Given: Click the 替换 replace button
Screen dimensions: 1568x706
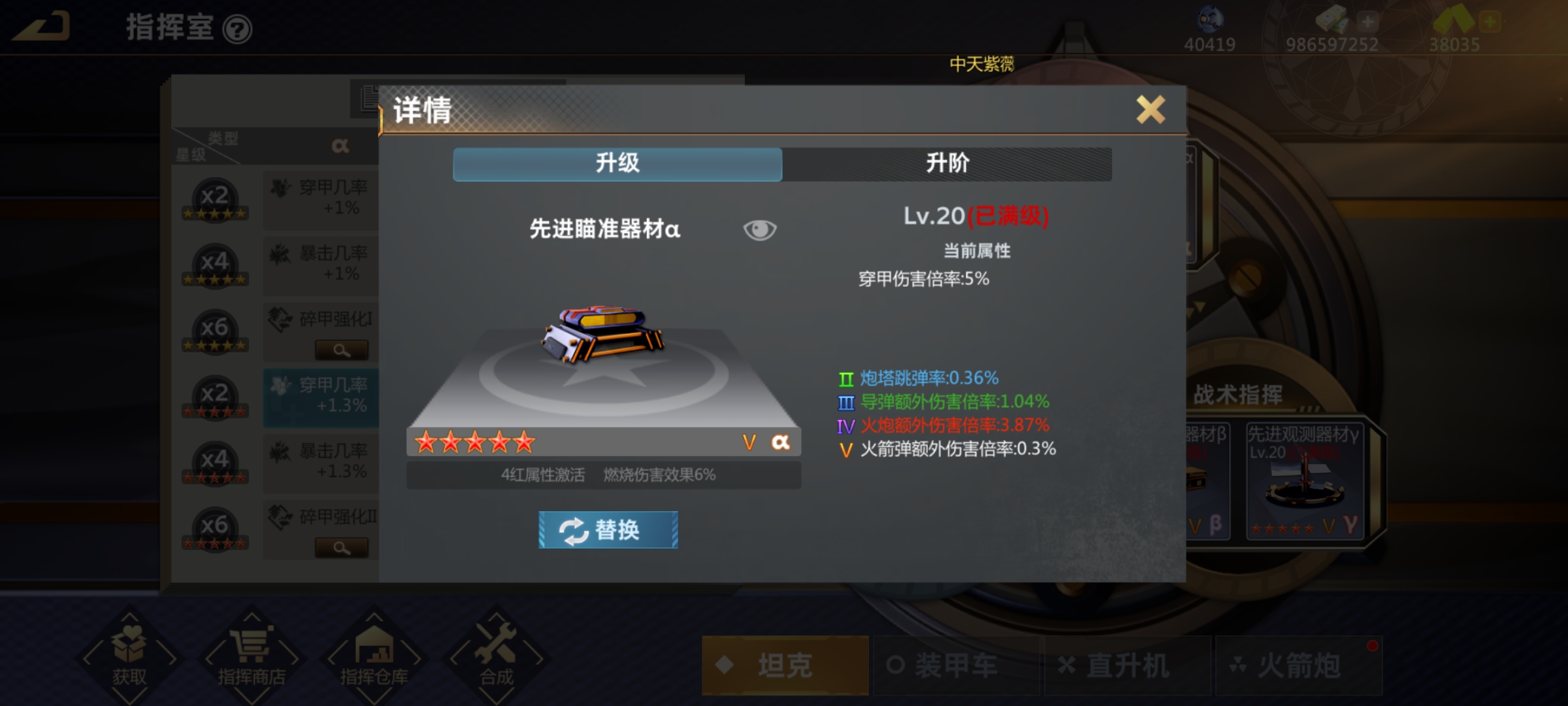Looking at the screenshot, I should pyautogui.click(x=608, y=529).
